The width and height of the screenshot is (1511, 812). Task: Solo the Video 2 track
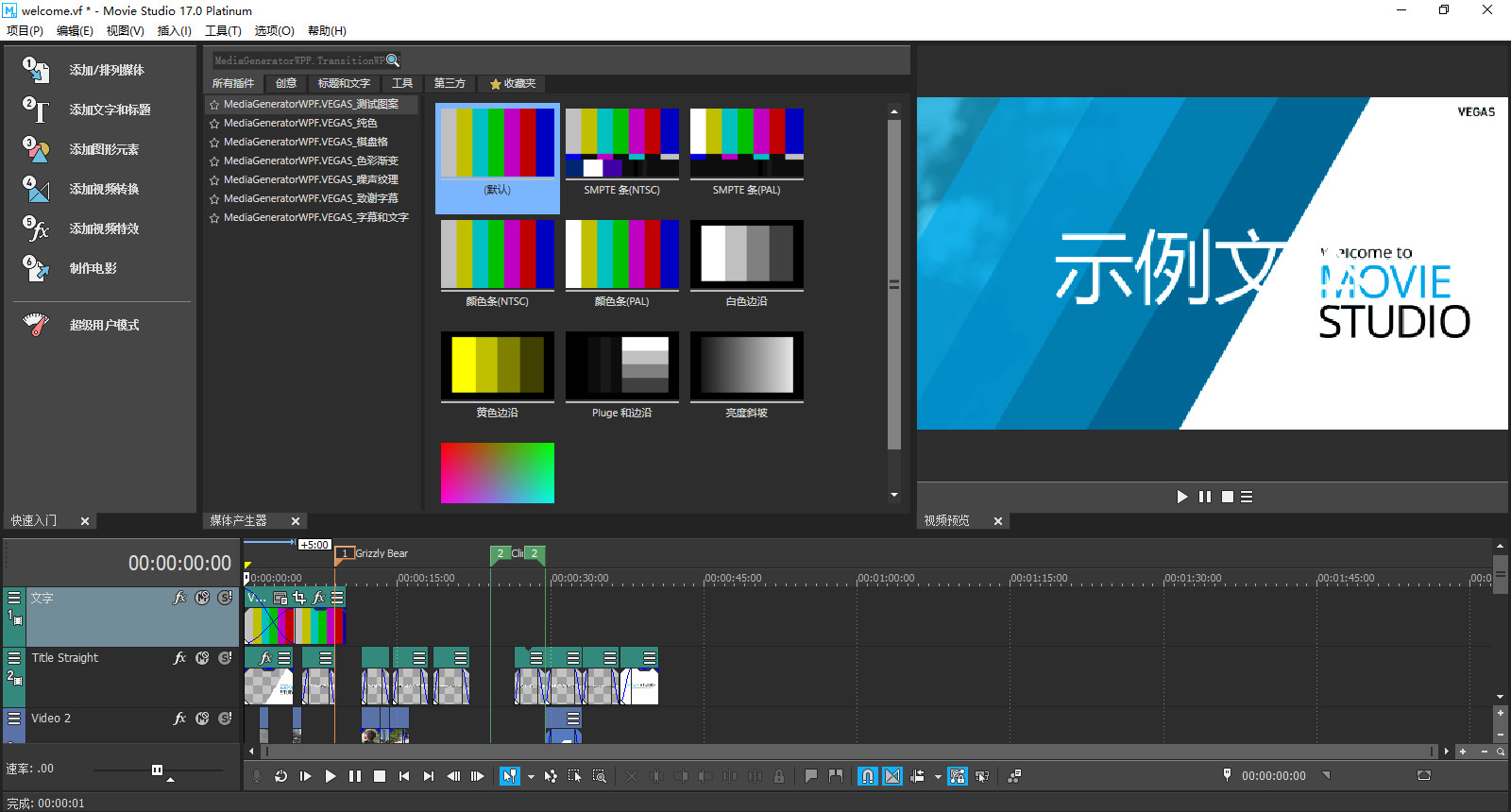(x=225, y=719)
